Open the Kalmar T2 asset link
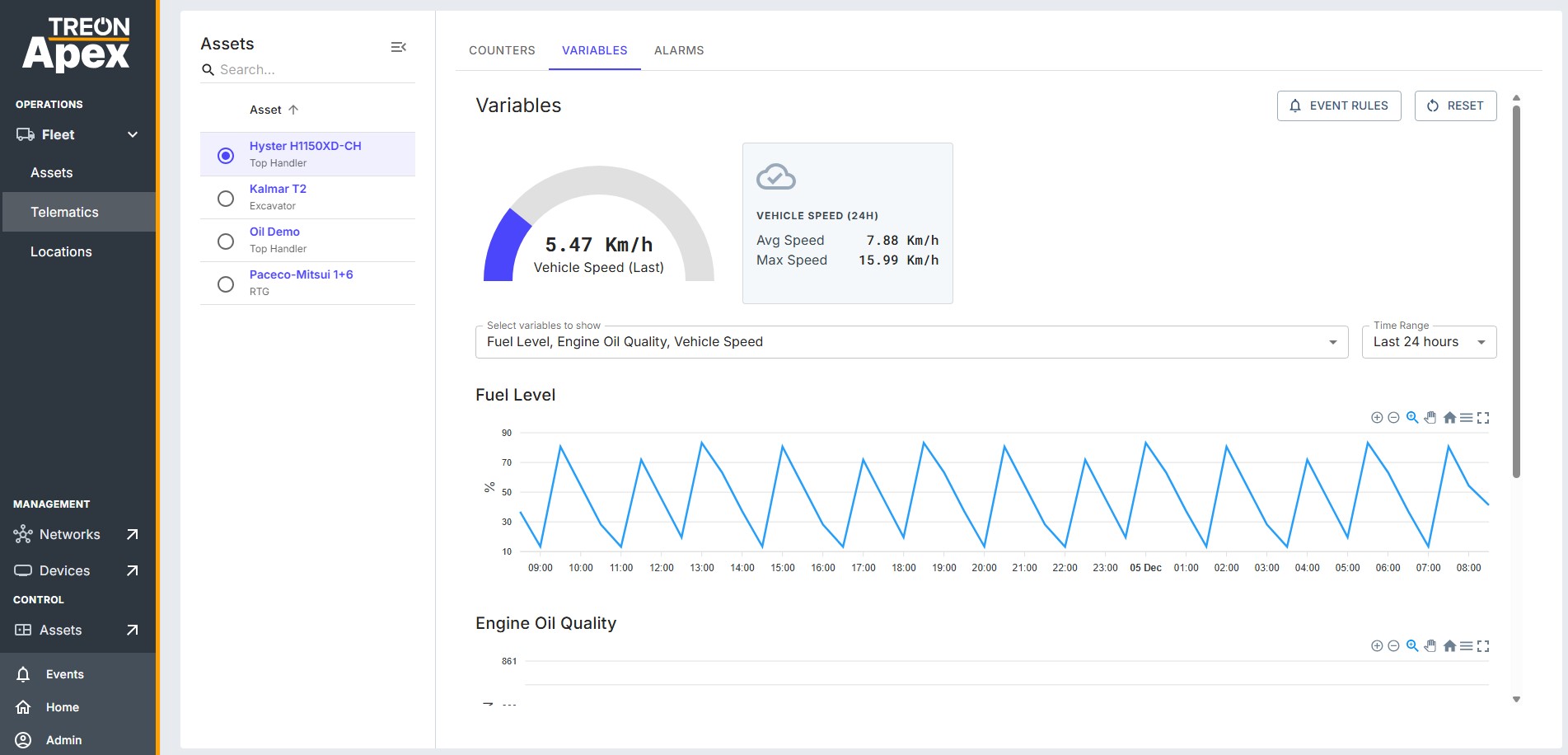Image resolution: width=1568 pixels, height=755 pixels. coord(278,189)
